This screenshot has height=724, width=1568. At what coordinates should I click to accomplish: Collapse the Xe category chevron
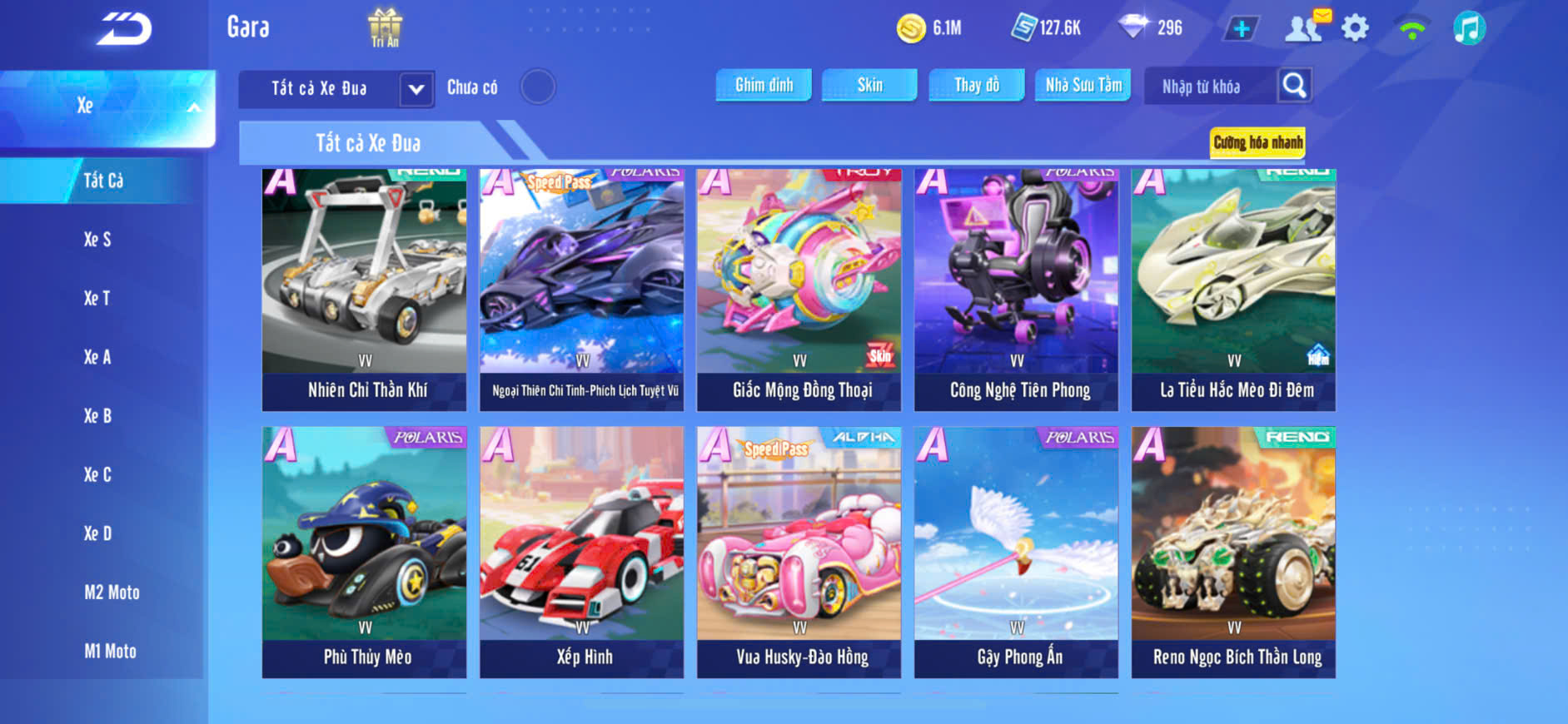click(x=194, y=107)
